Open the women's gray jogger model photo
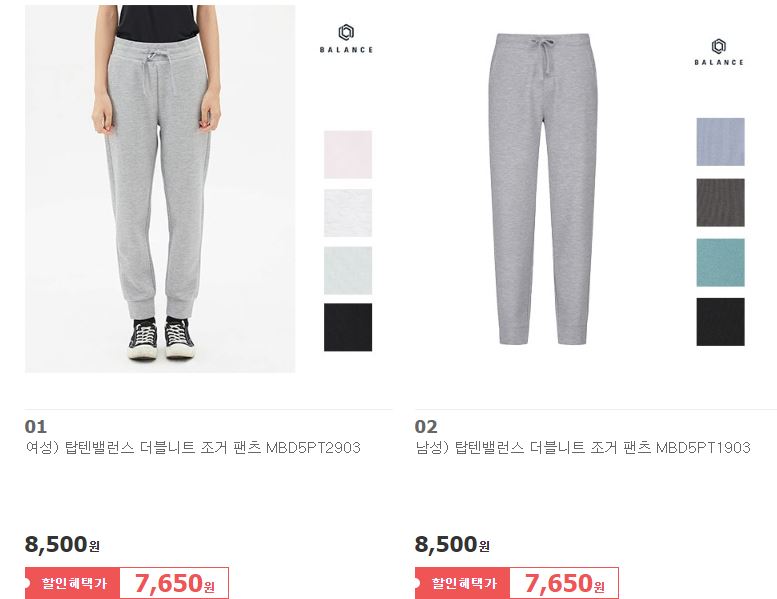777x599 pixels. coord(160,189)
